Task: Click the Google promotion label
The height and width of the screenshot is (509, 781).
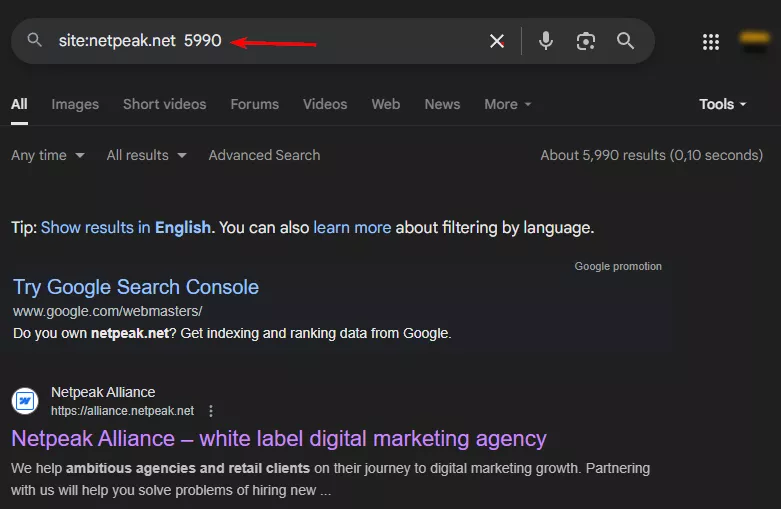Action: (618, 266)
